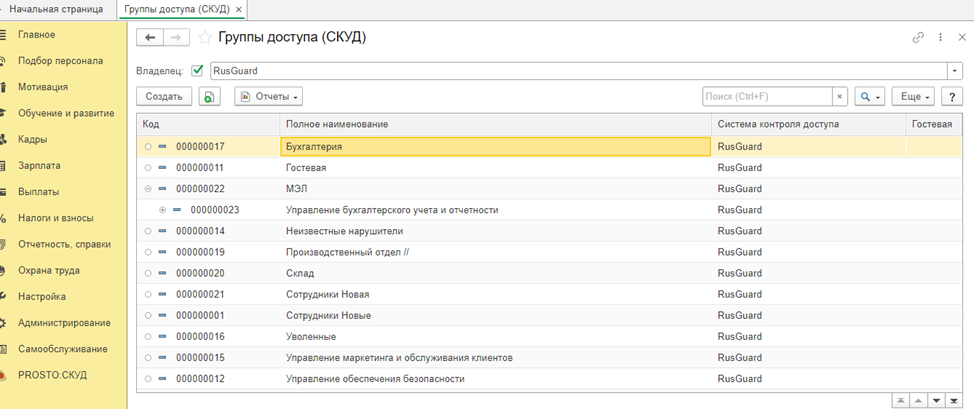Open the Владелец RusGuard dropdown list
This screenshot has height=409, width=974.
tap(955, 70)
